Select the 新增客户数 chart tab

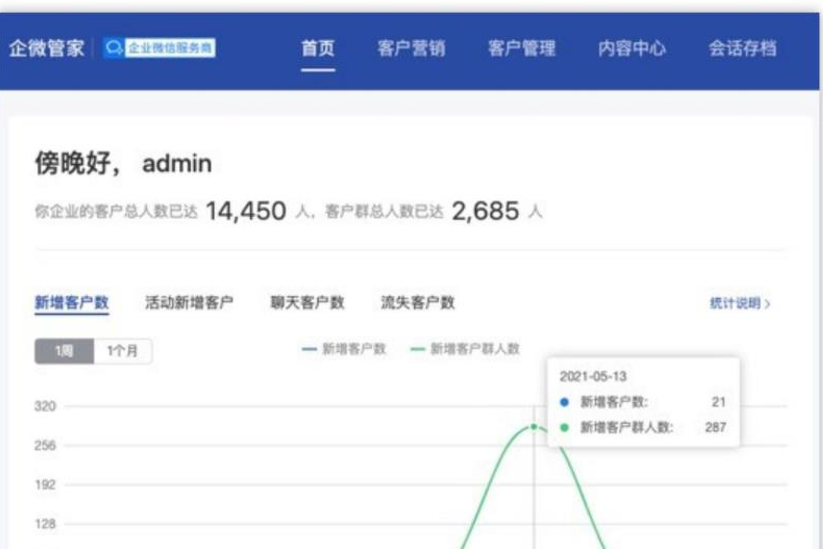click(71, 303)
